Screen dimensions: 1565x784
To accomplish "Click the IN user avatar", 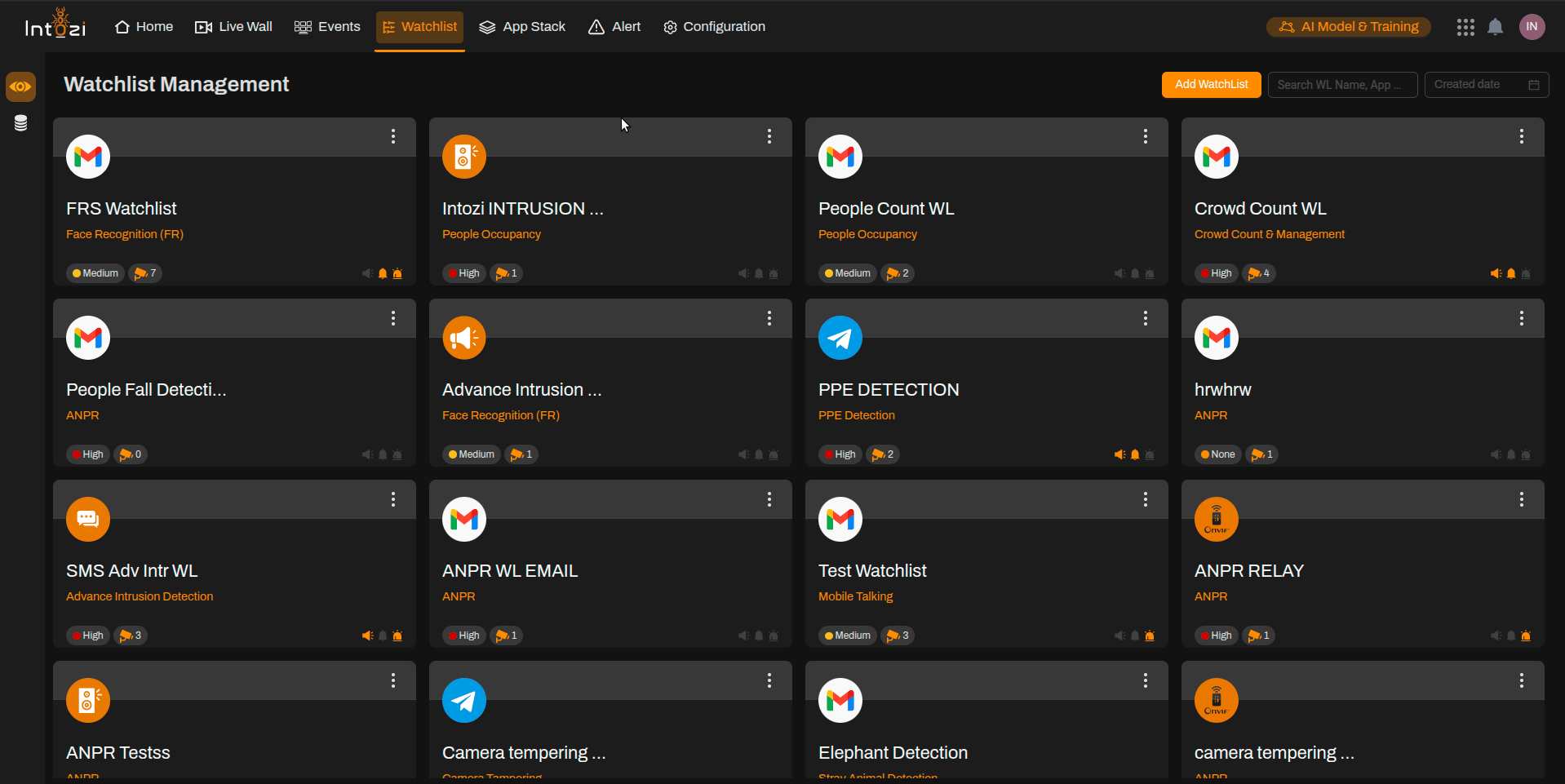I will 1532,27.
